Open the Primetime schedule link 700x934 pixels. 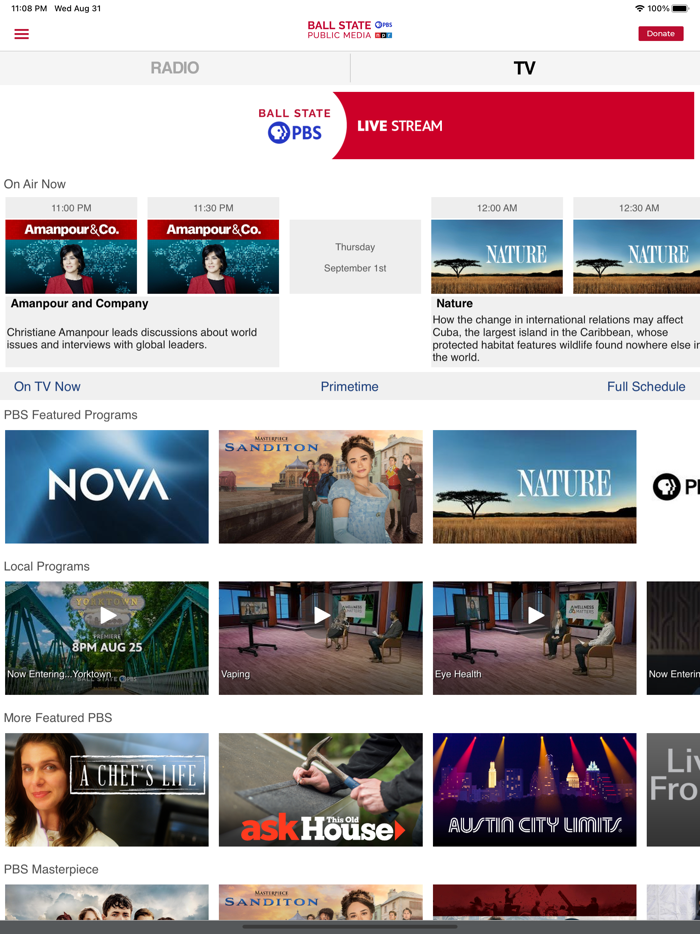(x=350, y=387)
